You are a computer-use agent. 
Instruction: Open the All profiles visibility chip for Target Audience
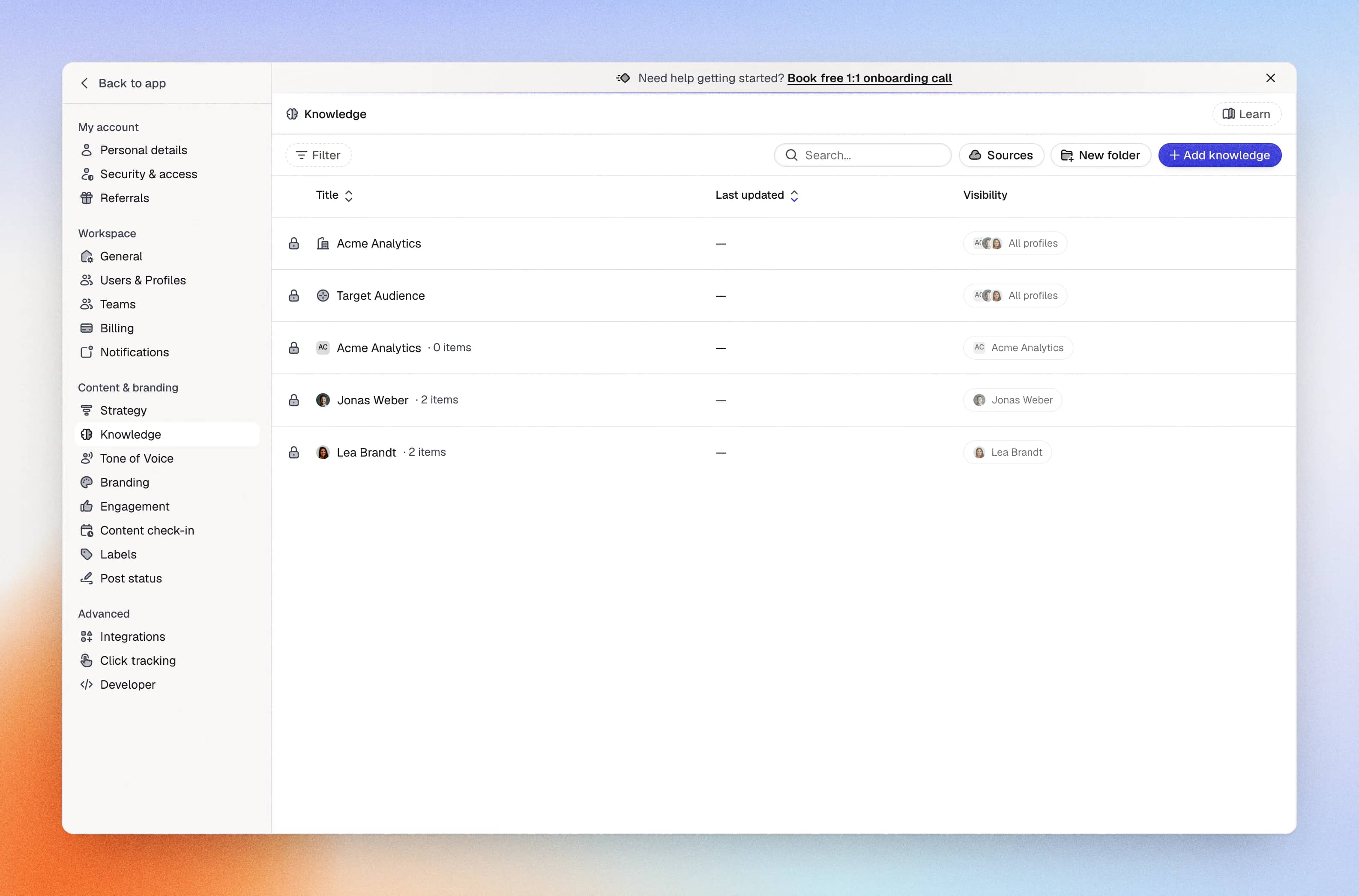click(1015, 296)
